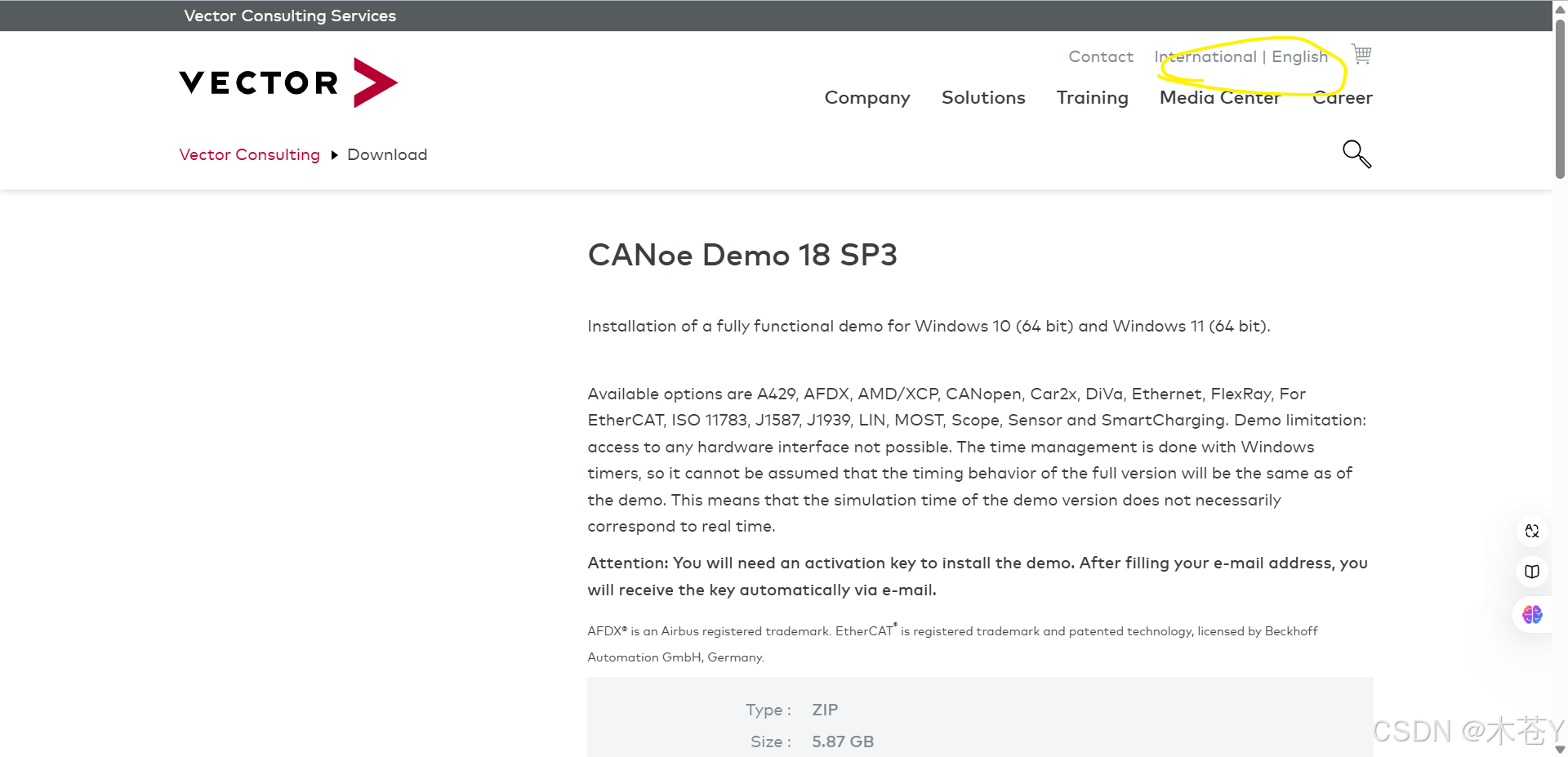Open the shopping cart icon

[x=1361, y=54]
